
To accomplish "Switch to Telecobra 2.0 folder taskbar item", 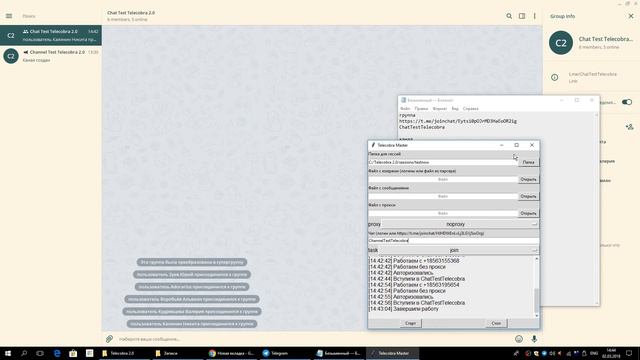I will [124, 353].
